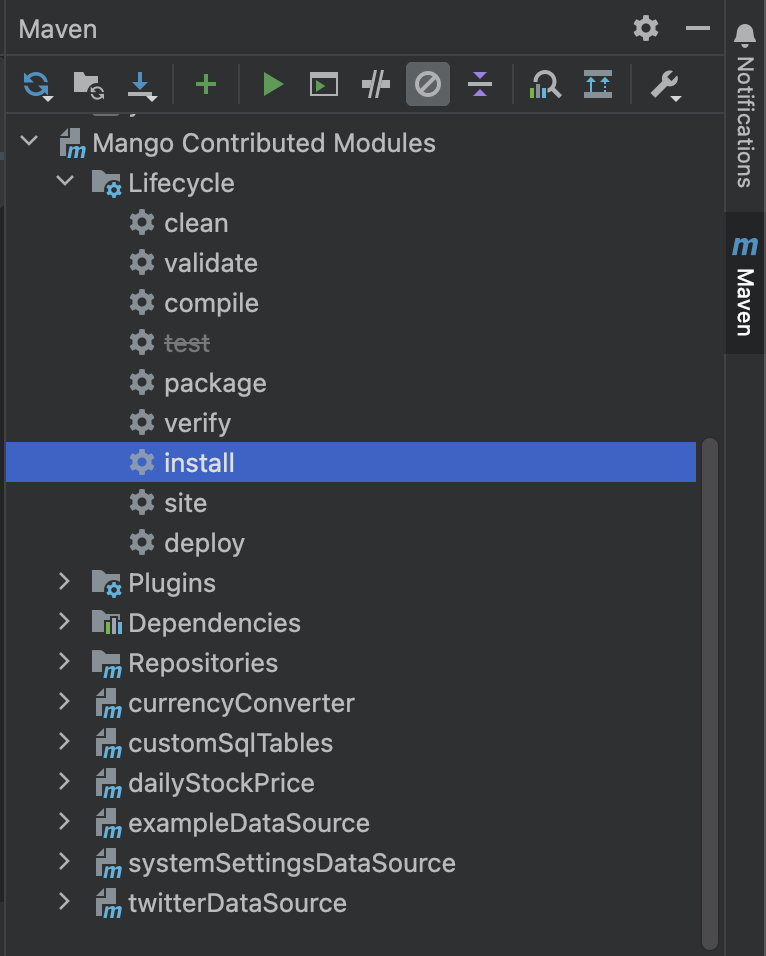Expand the Dependencies node
This screenshot has height=956, width=766.
coord(64,621)
